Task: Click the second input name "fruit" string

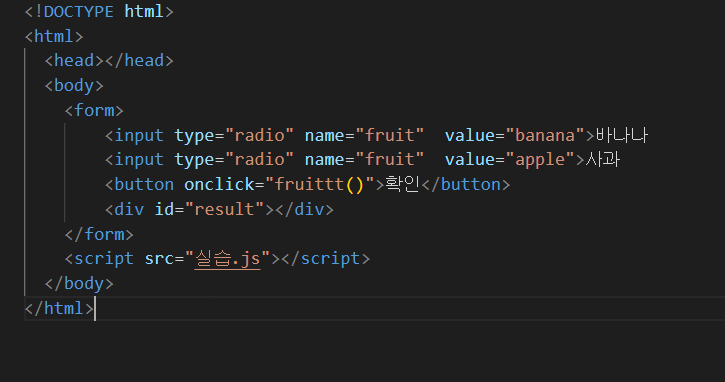Action: (390, 160)
